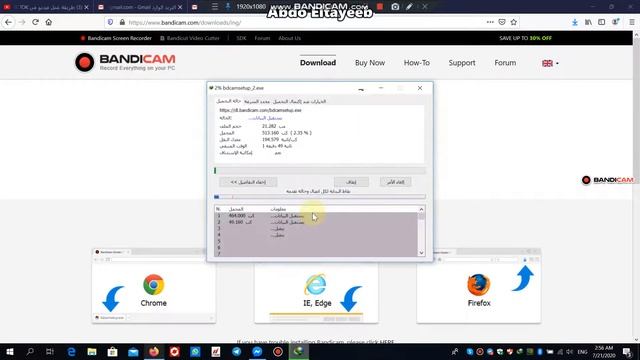Click the SAVE UP TO 30% OFF offer
Viewport: 640px width, 360px height.
pos(525,38)
